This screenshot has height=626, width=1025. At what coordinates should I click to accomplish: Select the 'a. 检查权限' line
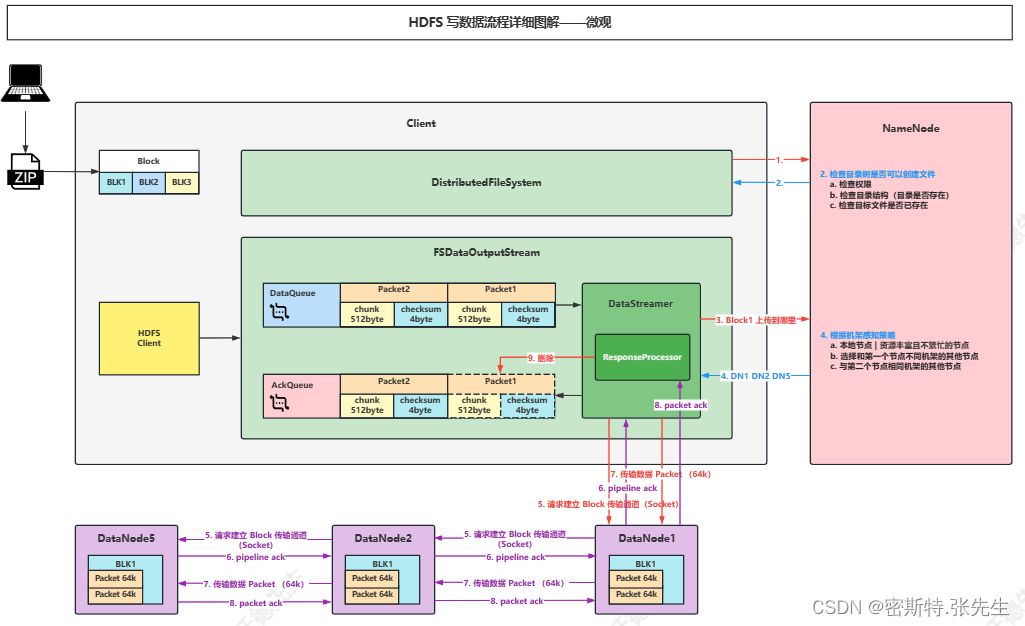point(850,185)
